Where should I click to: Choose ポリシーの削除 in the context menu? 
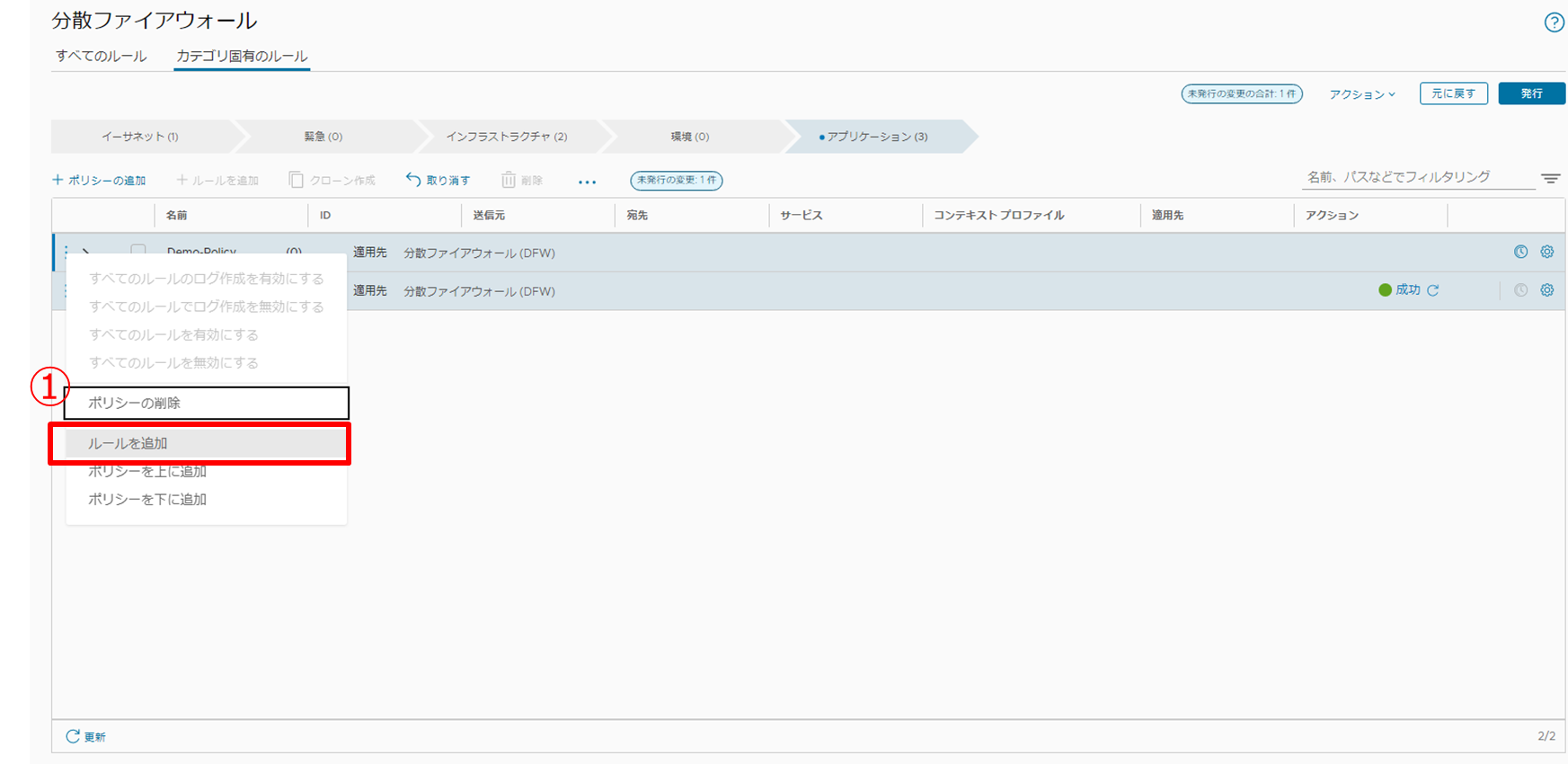134,403
